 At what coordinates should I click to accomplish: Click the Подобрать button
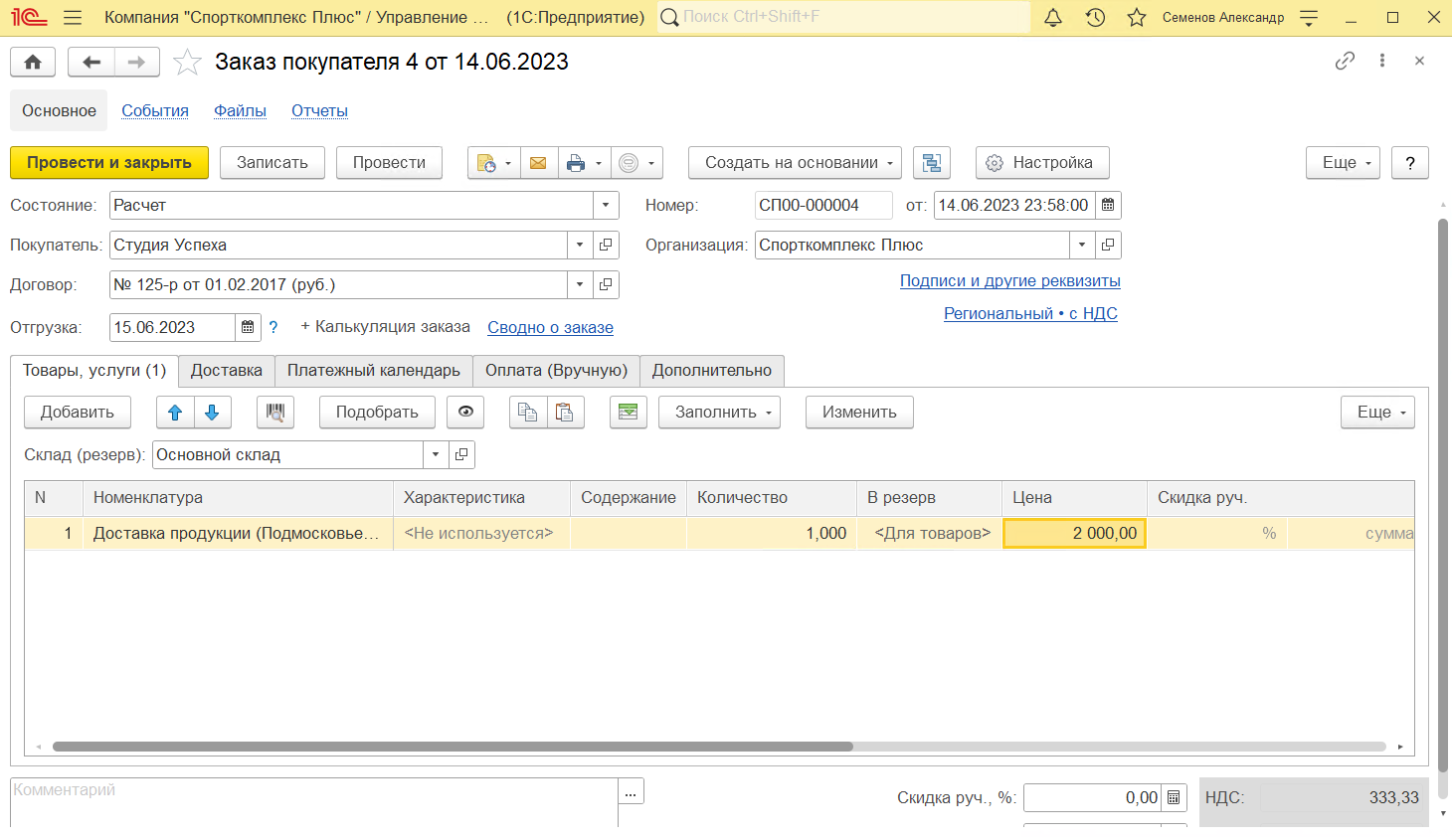point(377,413)
